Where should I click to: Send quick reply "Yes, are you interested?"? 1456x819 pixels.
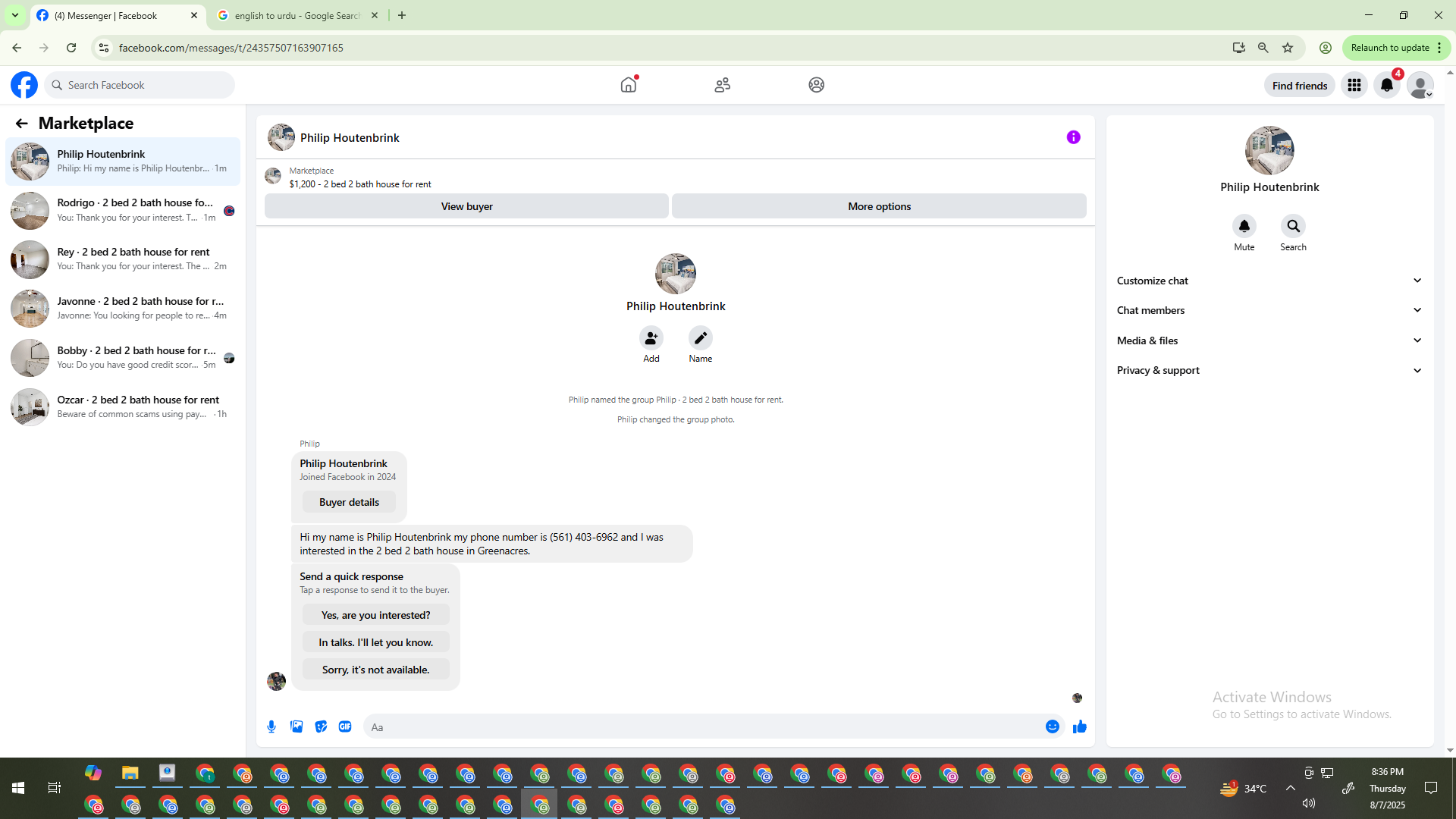pos(375,615)
